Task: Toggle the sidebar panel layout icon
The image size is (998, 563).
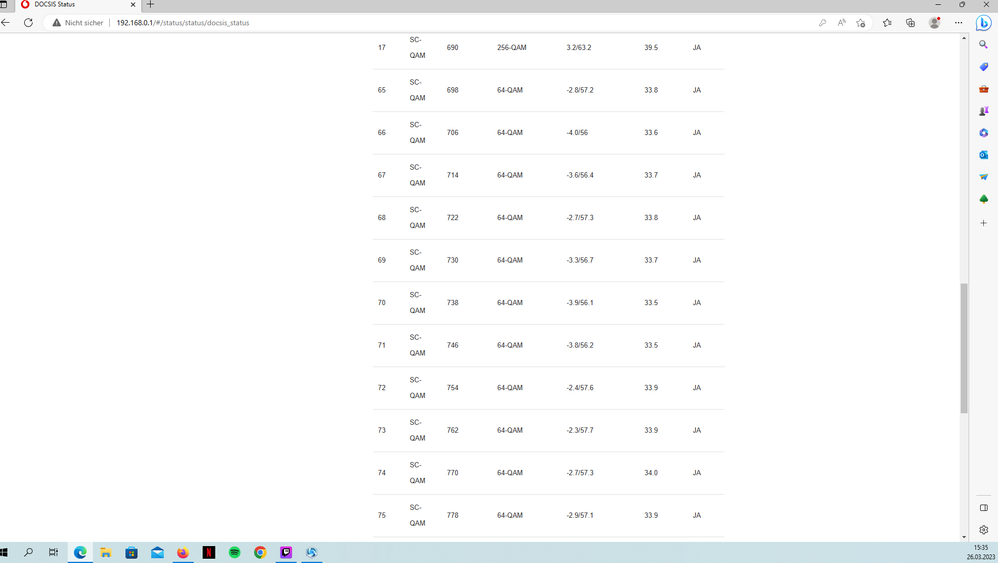Action: (983, 508)
